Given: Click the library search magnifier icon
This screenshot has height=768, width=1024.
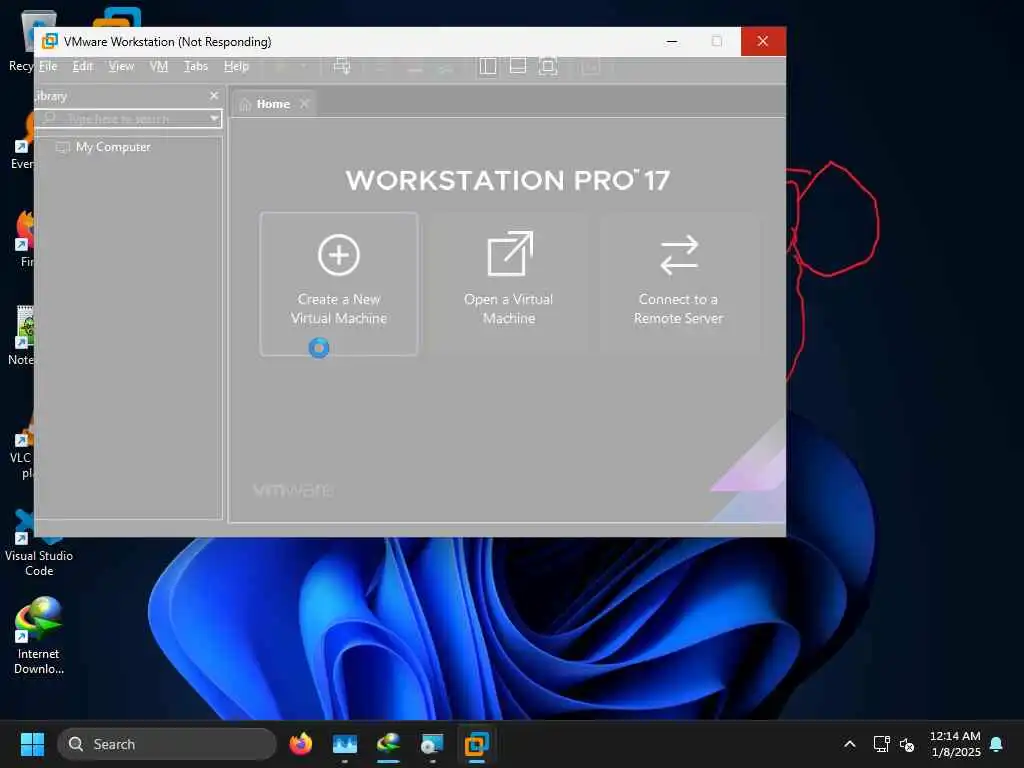Looking at the screenshot, I should pos(49,118).
